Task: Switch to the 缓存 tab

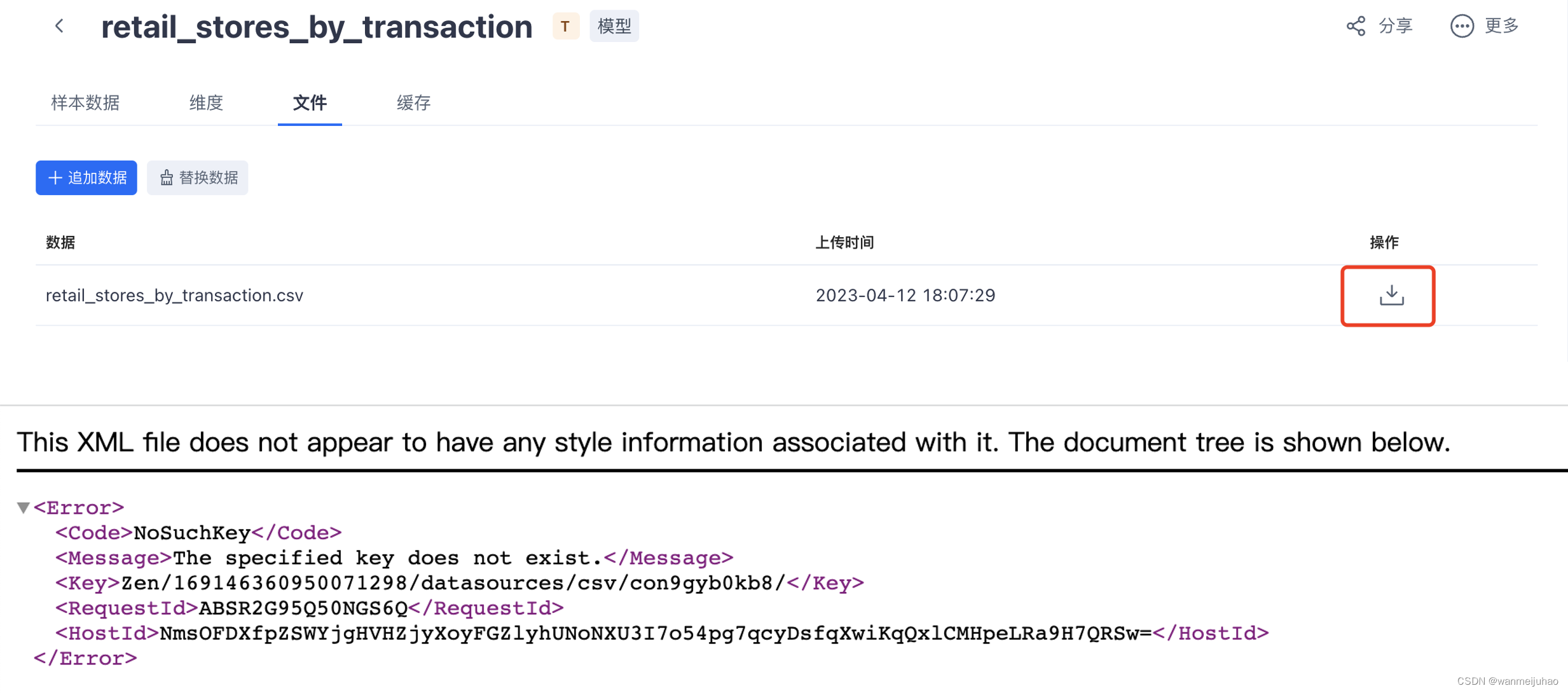Action: [x=413, y=102]
